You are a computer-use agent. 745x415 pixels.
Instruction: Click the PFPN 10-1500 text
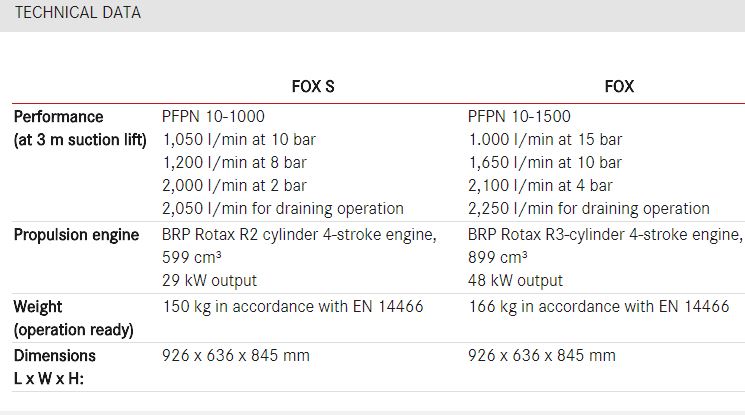pos(519,116)
